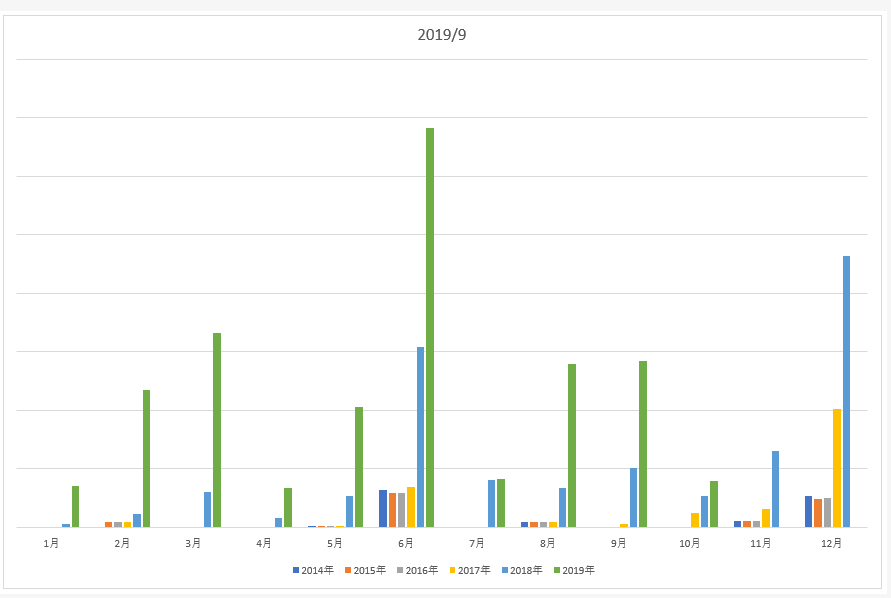The width and height of the screenshot is (891, 598).
Task: Select the green 2019 bar in 3月
Action: coord(217,430)
